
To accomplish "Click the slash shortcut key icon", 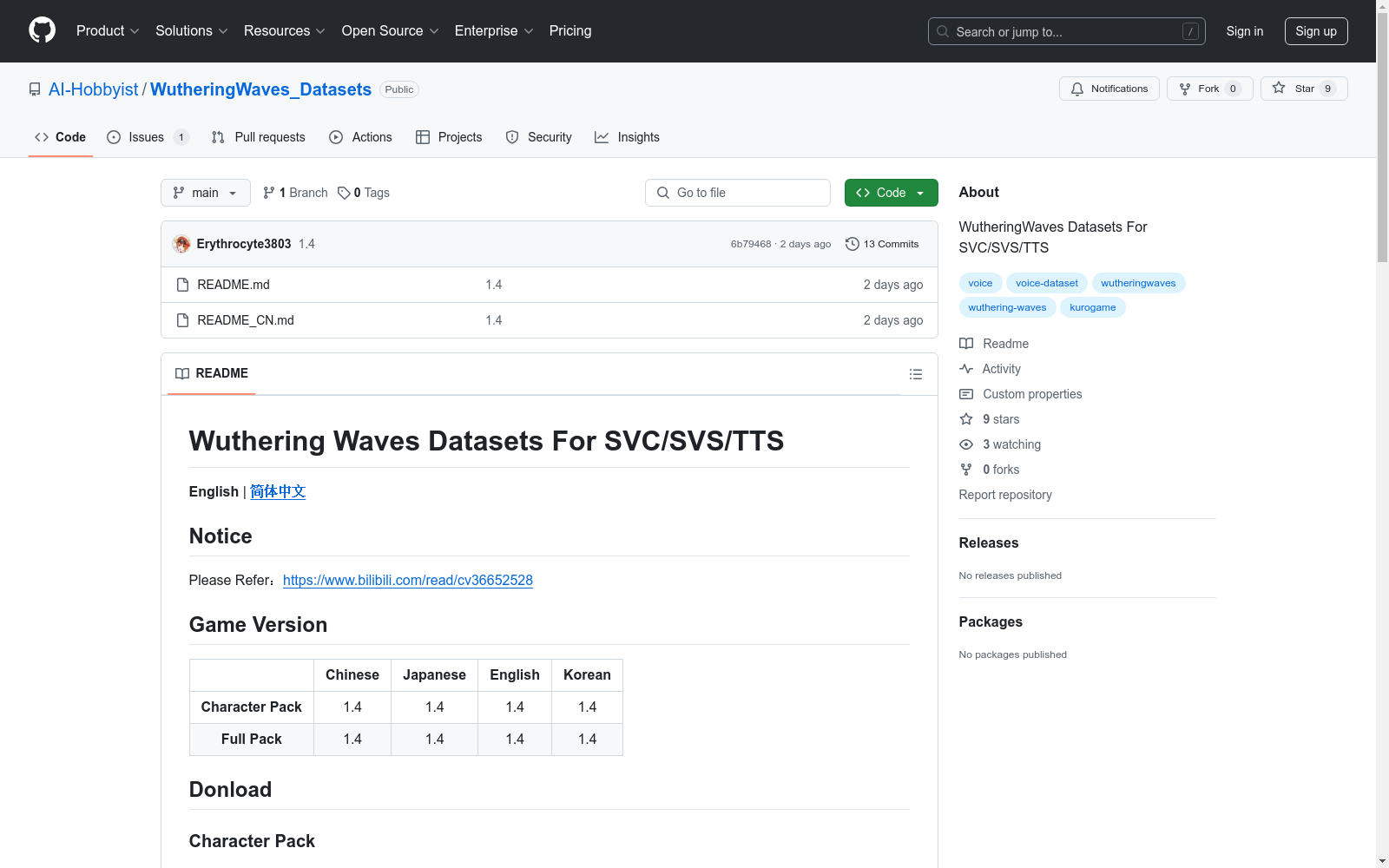I will click(x=1190, y=31).
